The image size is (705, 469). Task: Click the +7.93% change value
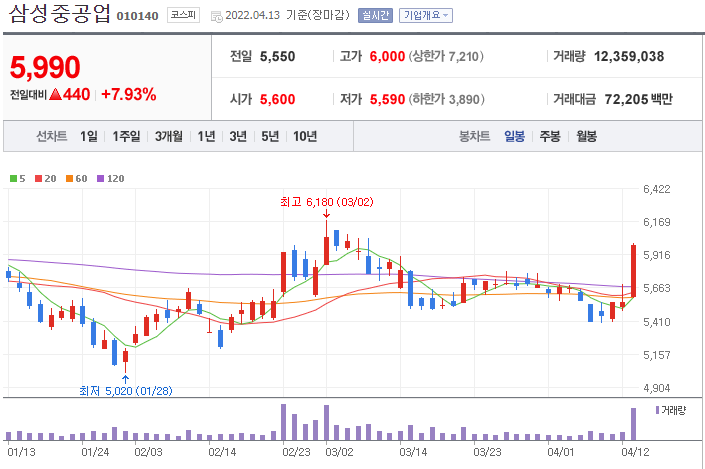[x=129, y=94]
